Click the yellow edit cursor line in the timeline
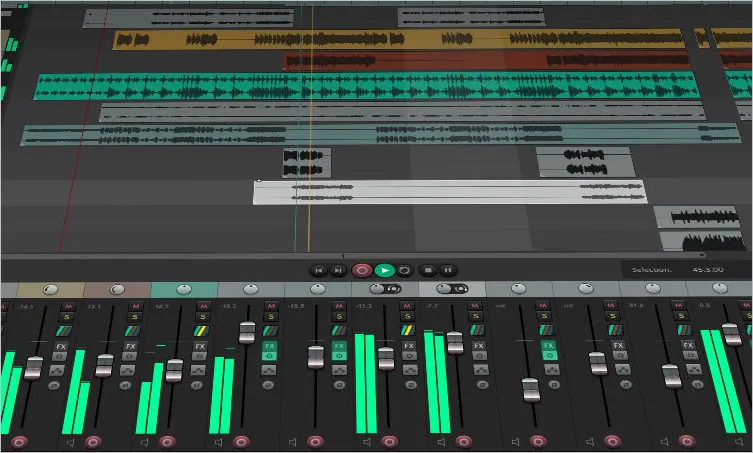753x453 pixels. click(x=310, y=130)
